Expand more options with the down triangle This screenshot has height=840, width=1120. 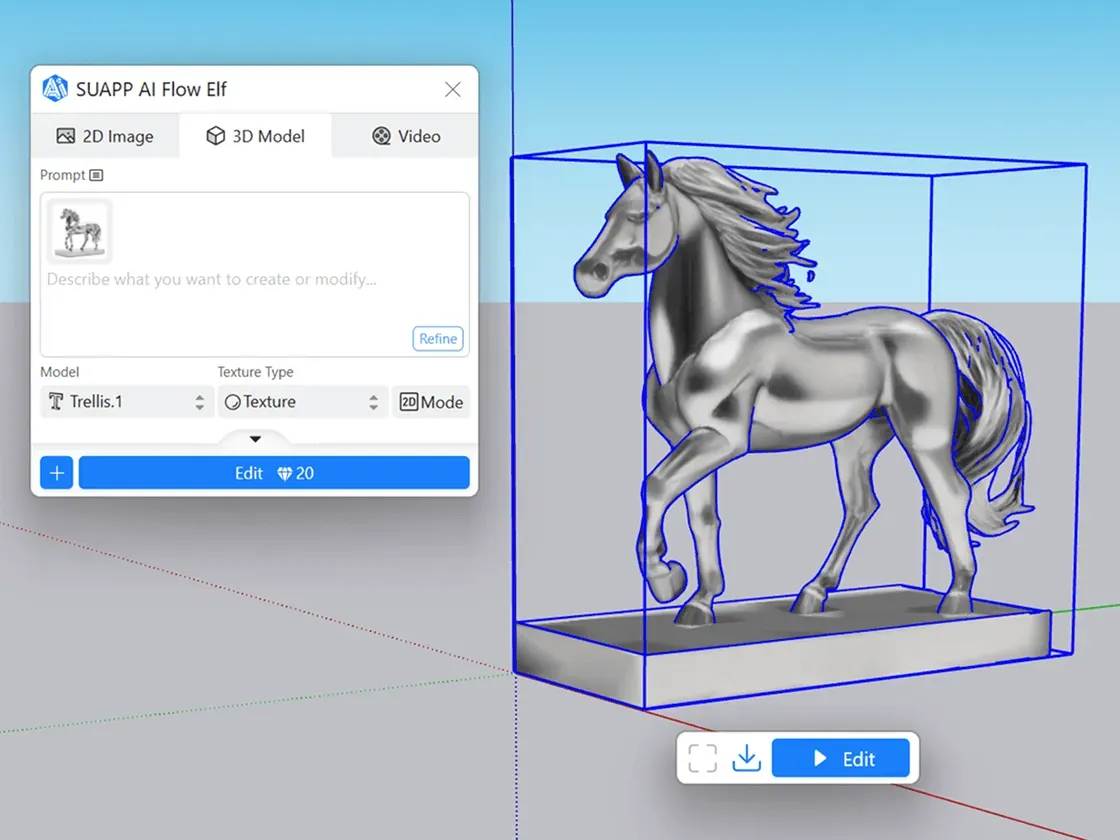point(254,439)
